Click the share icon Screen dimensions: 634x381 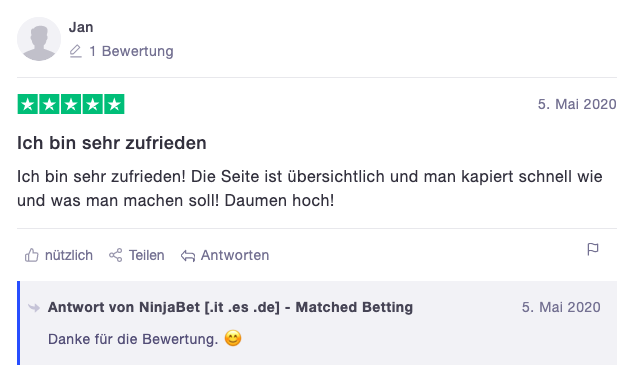coord(116,255)
